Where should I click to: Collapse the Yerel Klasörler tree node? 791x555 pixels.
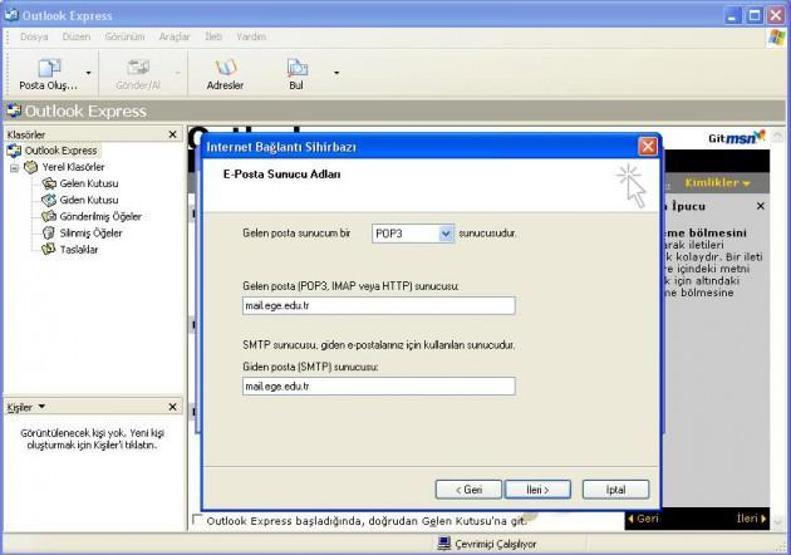(15, 167)
